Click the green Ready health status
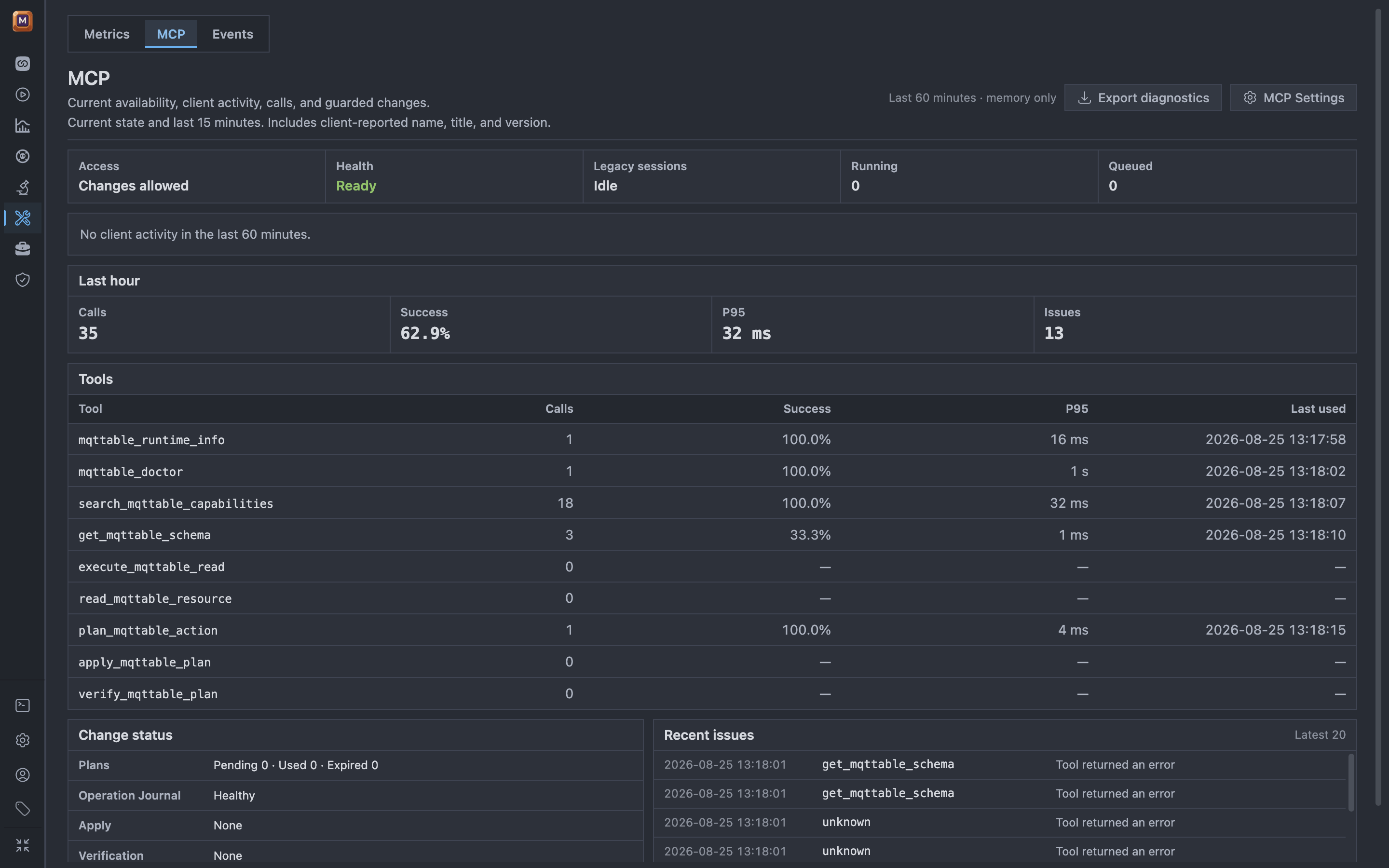The height and width of the screenshot is (868, 1389). pos(356,186)
